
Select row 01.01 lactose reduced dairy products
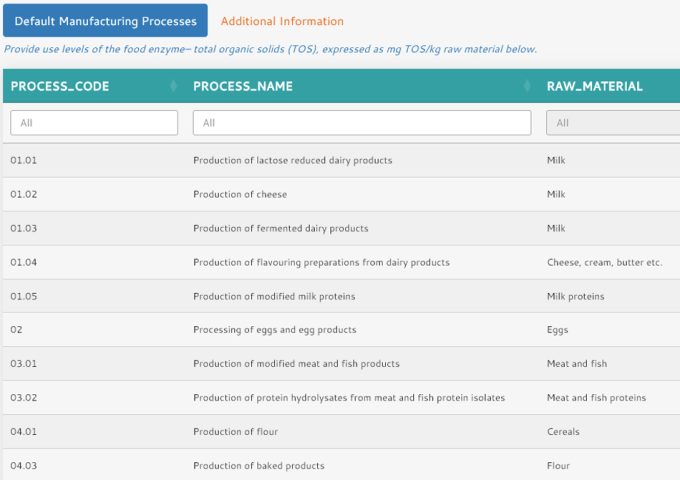click(x=292, y=160)
